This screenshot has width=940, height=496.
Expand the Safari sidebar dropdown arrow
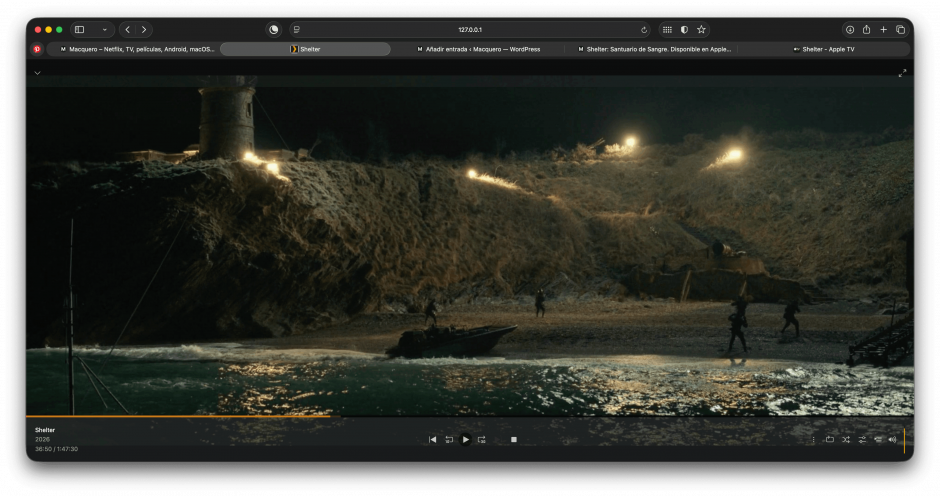pos(104,30)
